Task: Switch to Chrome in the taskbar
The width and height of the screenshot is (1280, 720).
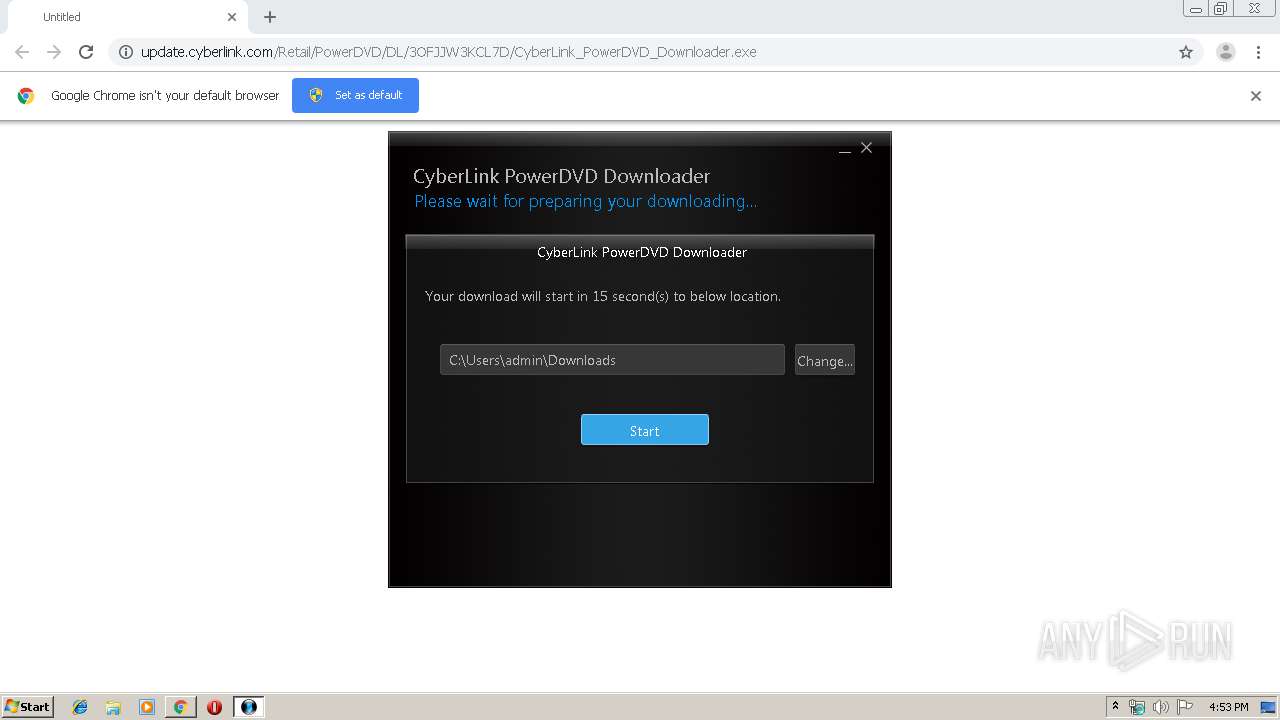Action: 180,707
